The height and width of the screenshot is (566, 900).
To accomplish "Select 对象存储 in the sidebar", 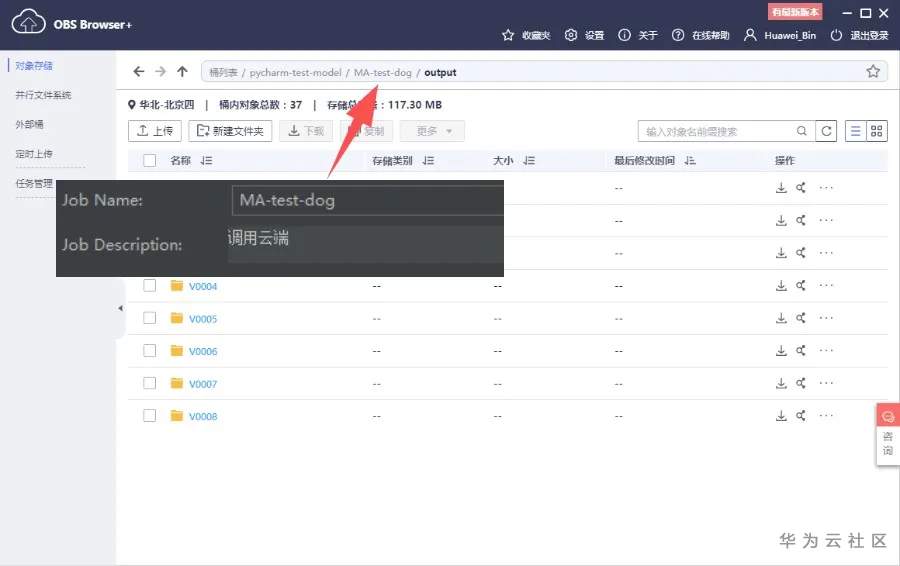I will 34,65.
